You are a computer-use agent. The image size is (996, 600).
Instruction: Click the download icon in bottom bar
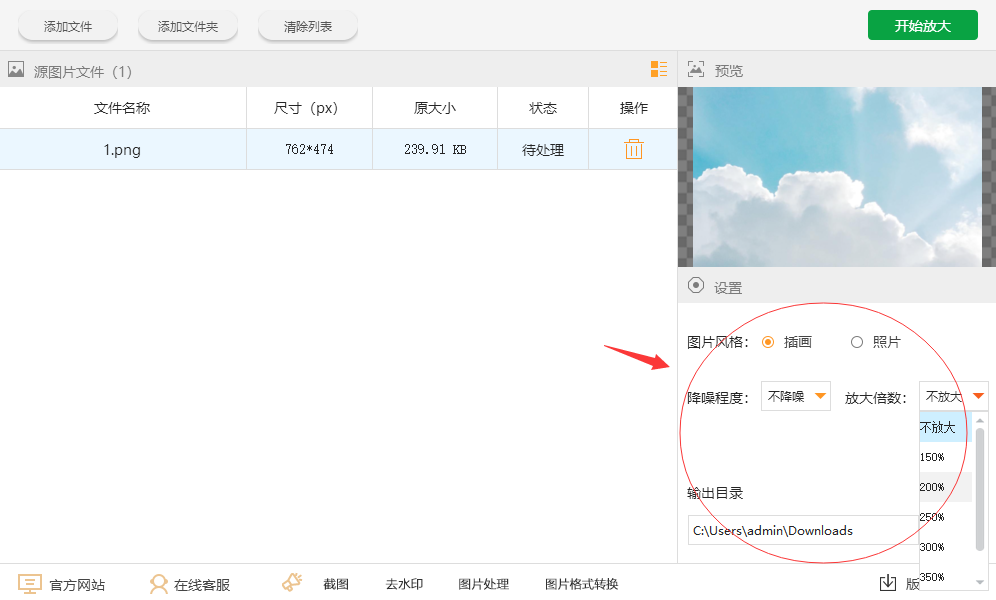(x=887, y=583)
